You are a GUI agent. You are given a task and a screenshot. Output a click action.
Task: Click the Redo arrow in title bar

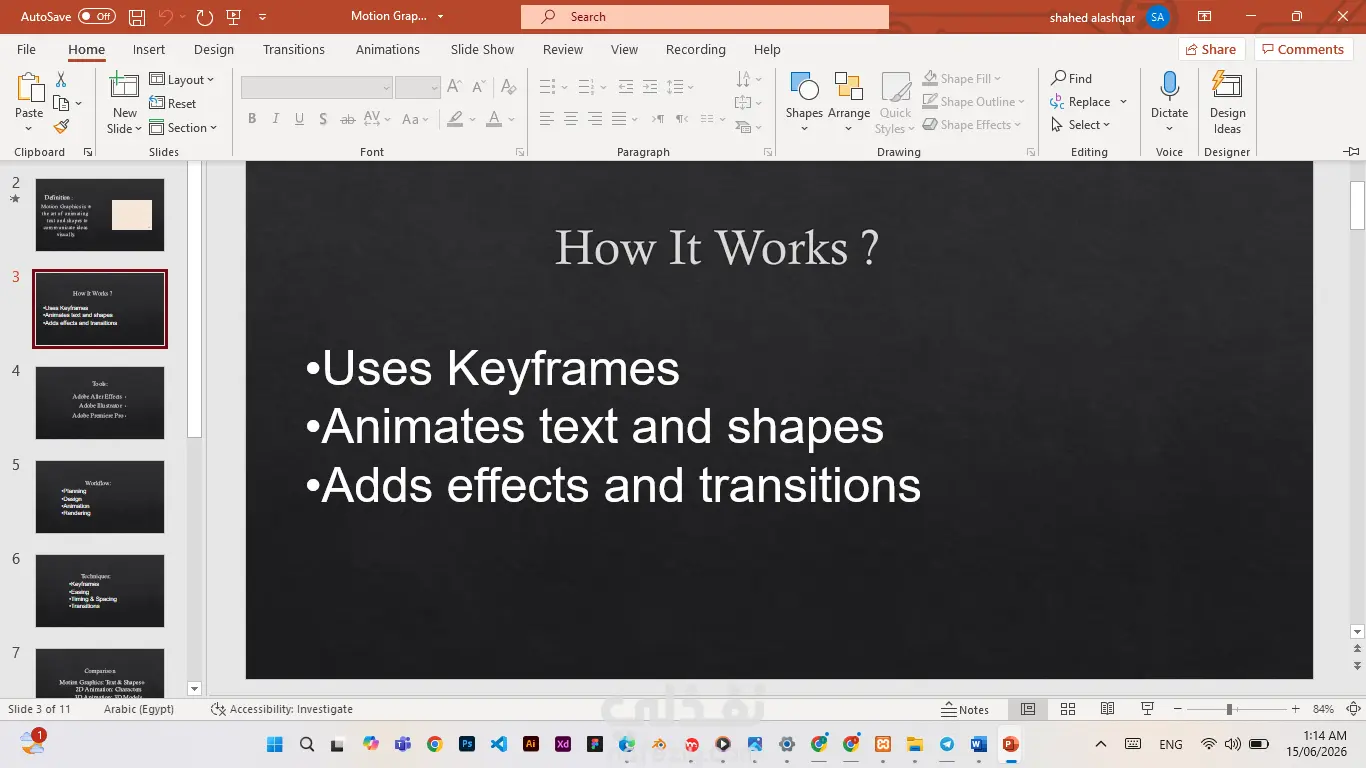(x=204, y=17)
